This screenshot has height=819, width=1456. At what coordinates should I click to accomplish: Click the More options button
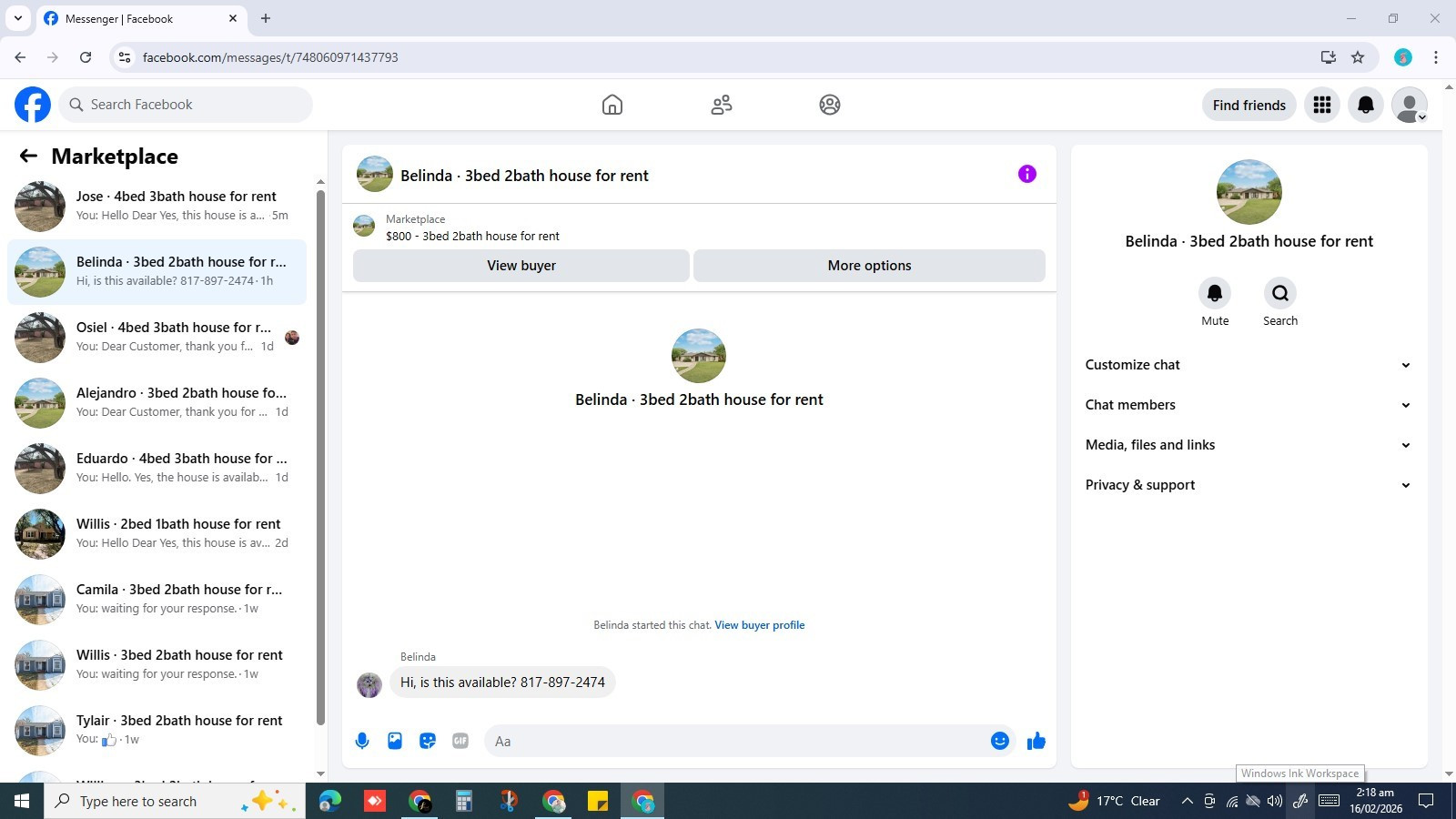click(869, 266)
